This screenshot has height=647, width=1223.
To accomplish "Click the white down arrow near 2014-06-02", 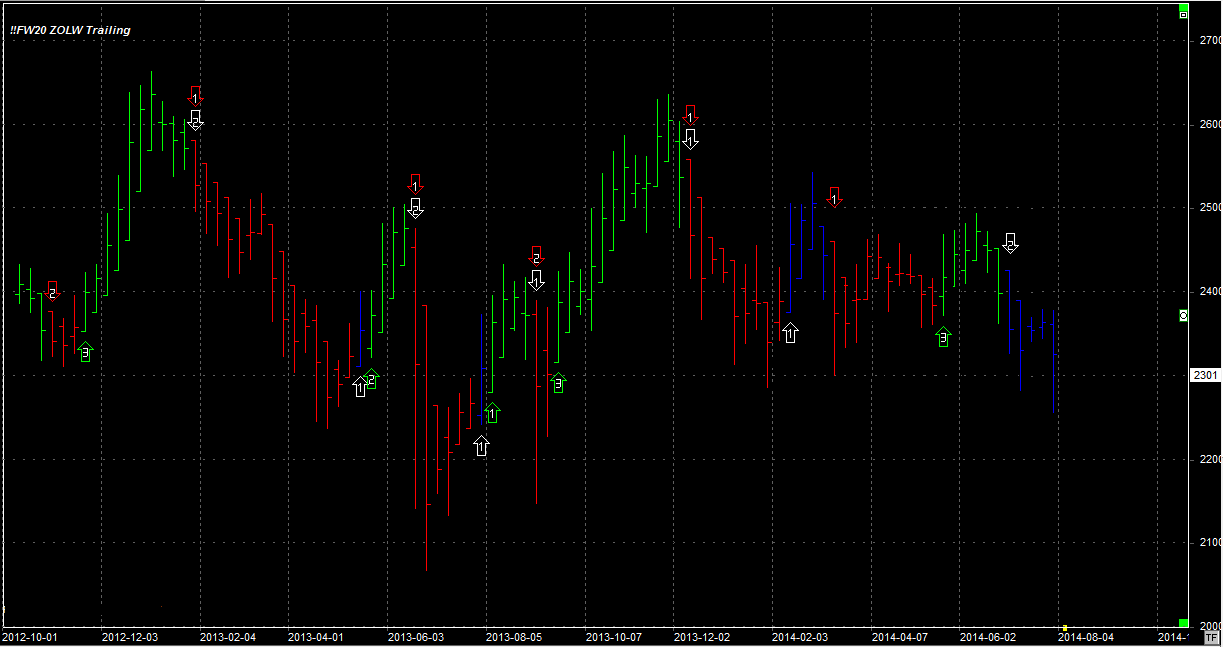I will pos(1010,243).
